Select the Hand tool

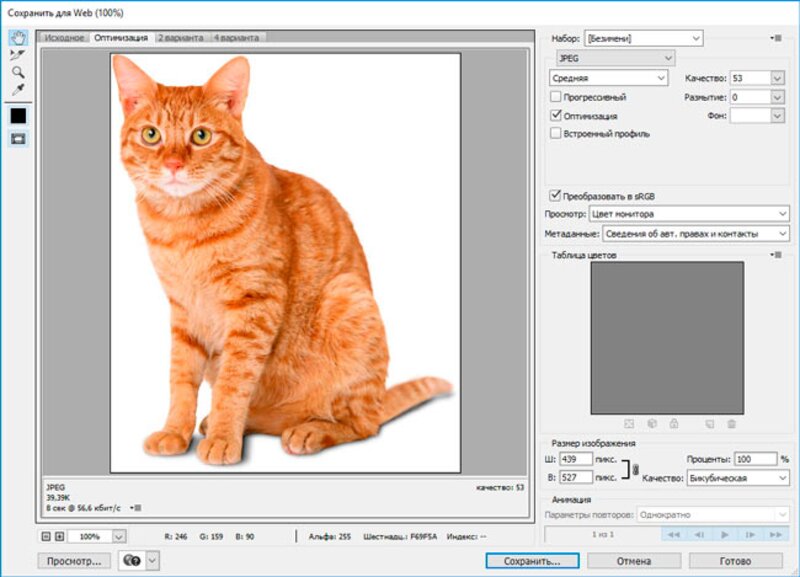pos(18,36)
